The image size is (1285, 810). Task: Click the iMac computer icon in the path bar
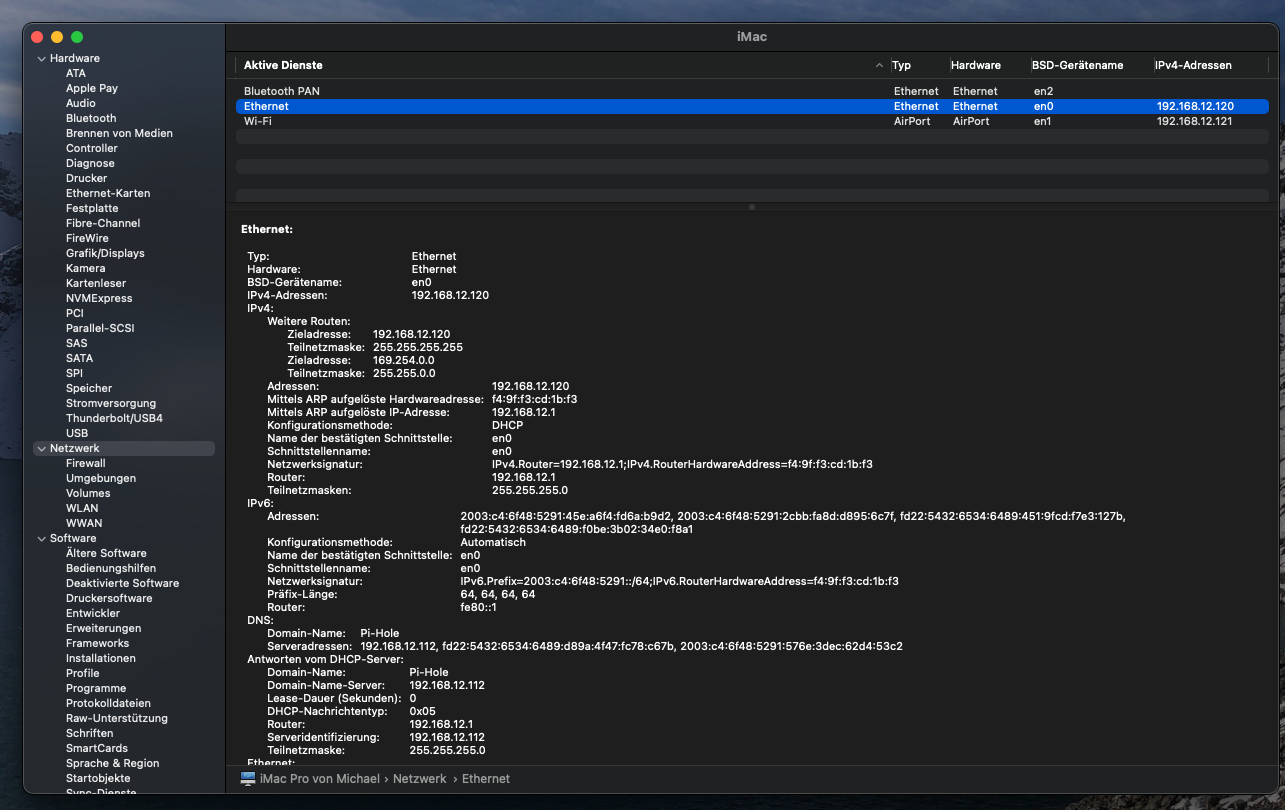(248, 778)
